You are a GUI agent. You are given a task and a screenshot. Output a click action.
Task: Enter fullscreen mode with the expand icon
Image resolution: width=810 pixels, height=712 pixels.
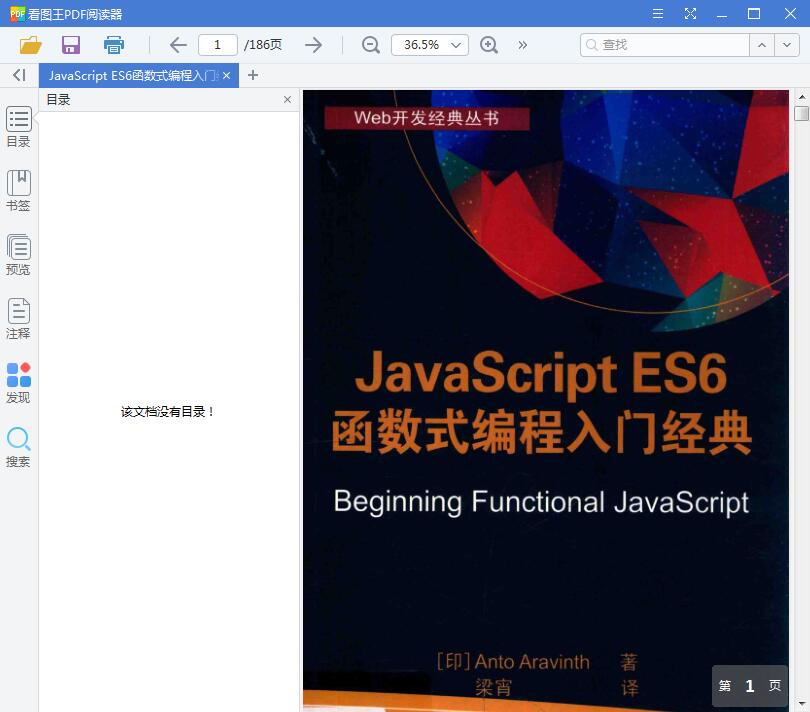(690, 13)
